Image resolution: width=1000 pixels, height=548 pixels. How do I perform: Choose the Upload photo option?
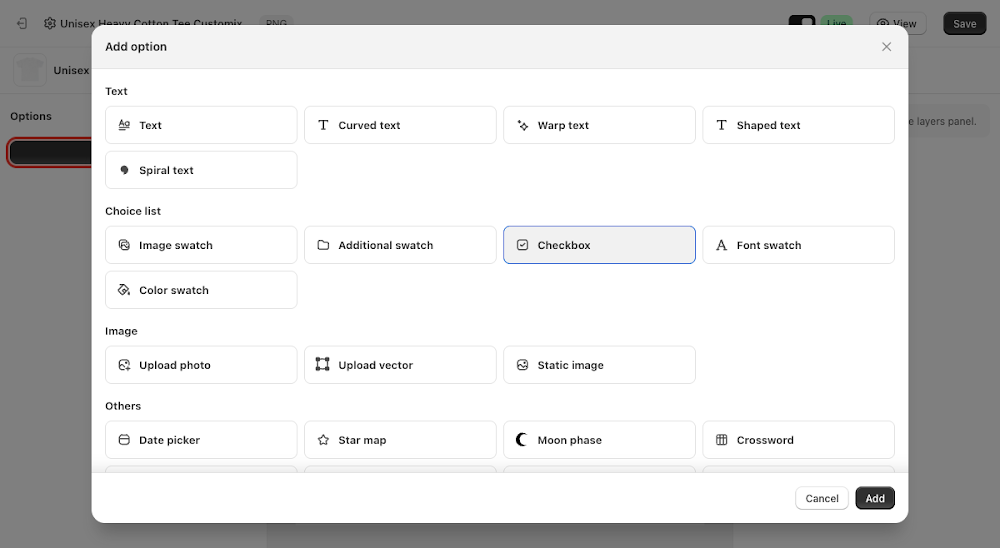pos(201,365)
